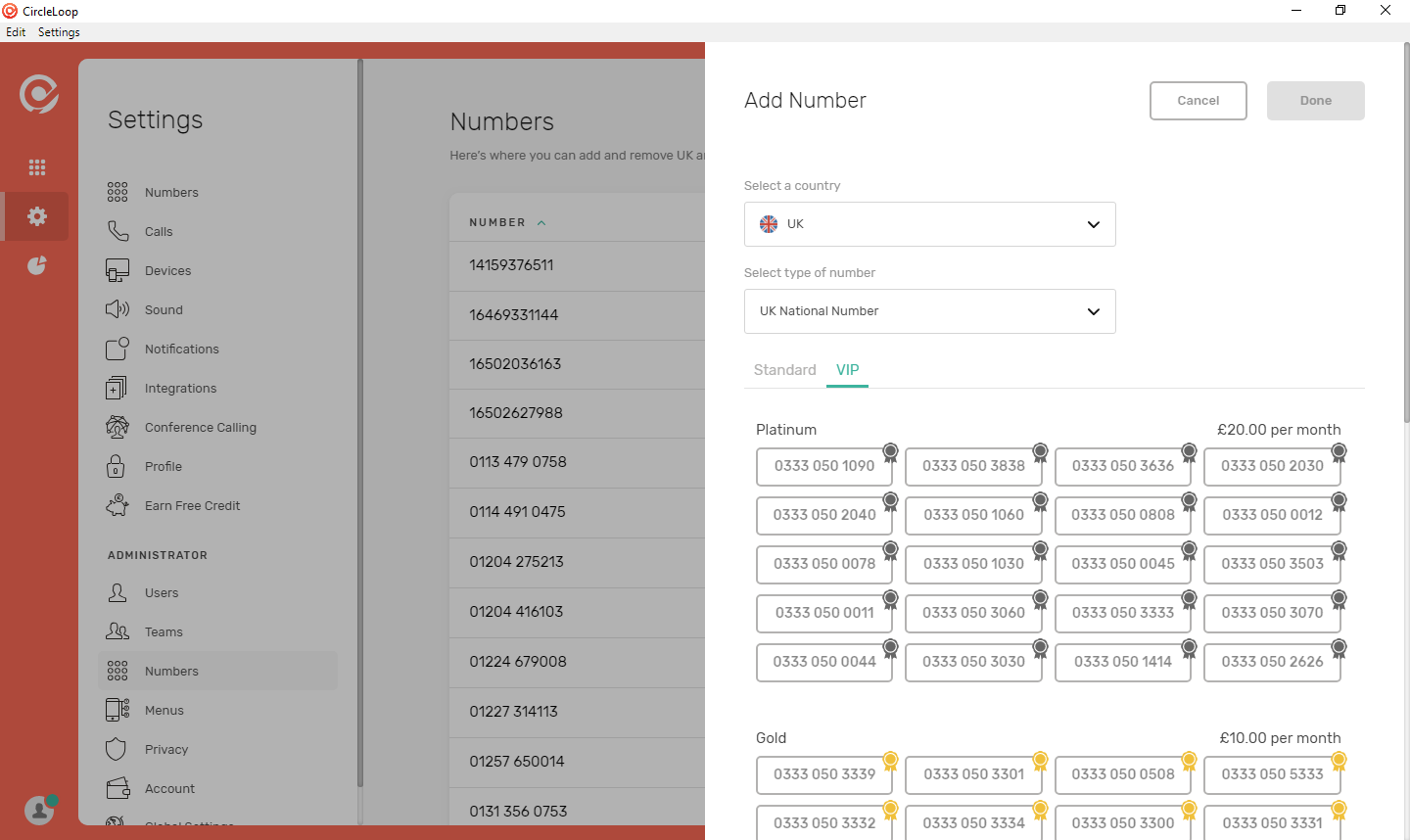Viewport: 1410px width, 840px height.
Task: Toggle the NUMBER column sort arrow
Action: 541,223
